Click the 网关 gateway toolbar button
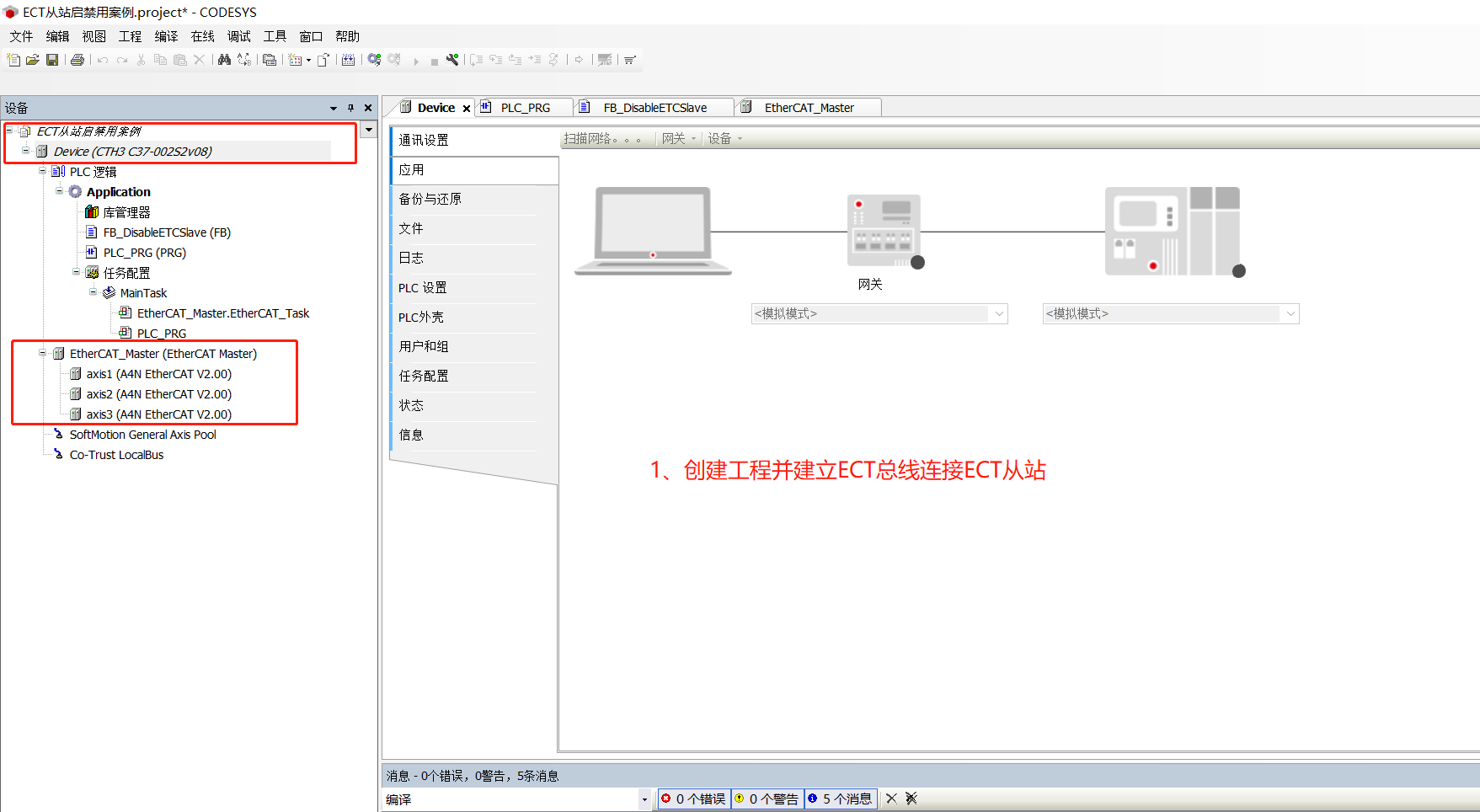The height and width of the screenshot is (812, 1480). coord(679,139)
